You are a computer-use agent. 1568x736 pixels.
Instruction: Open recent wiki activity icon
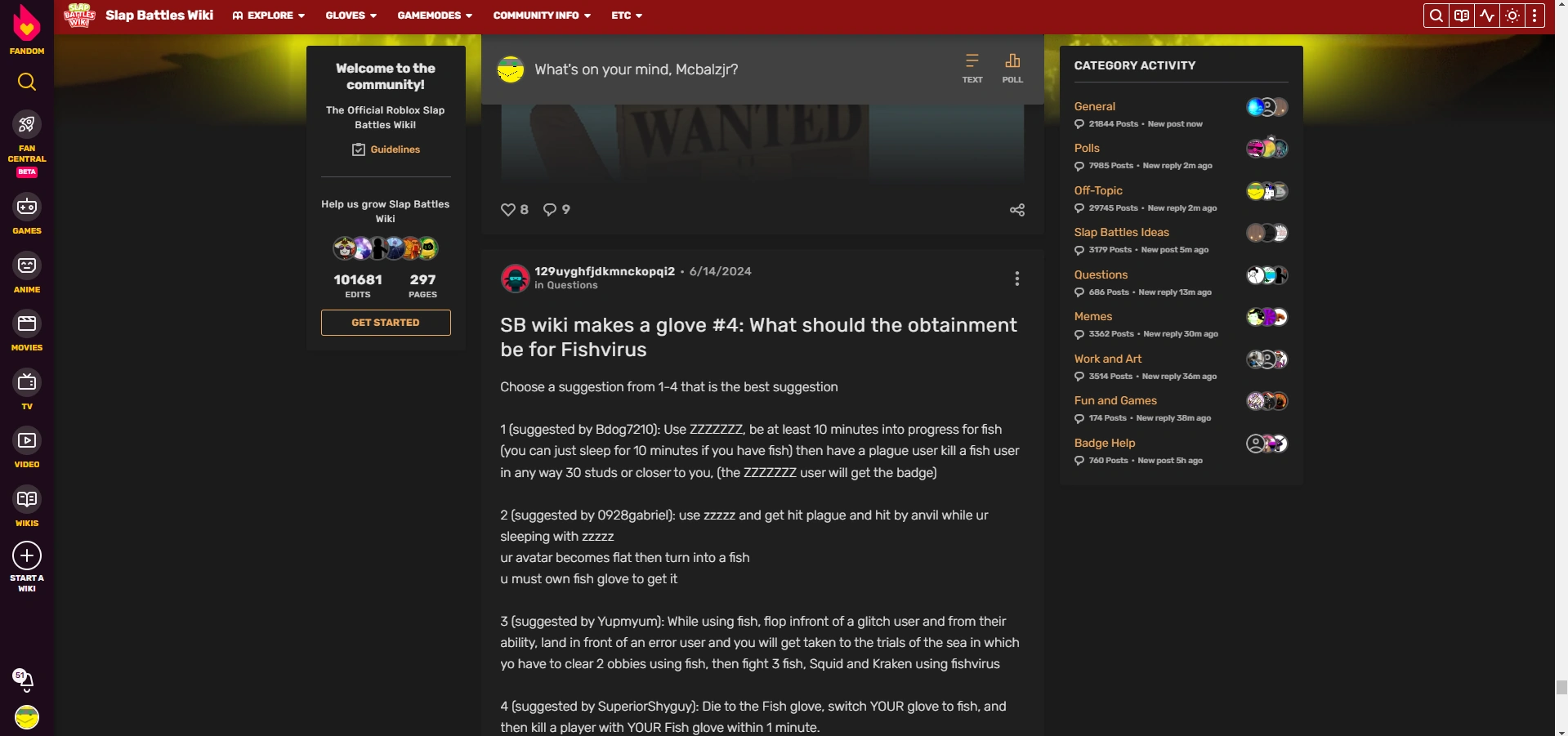click(x=1487, y=16)
